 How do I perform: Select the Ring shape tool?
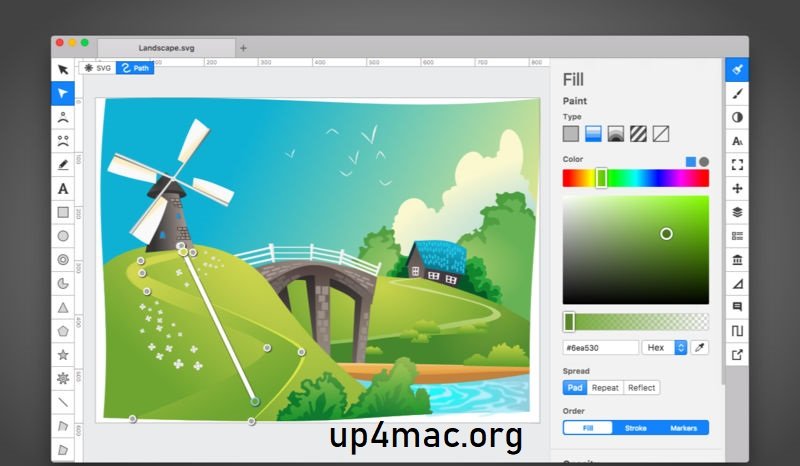[63, 259]
